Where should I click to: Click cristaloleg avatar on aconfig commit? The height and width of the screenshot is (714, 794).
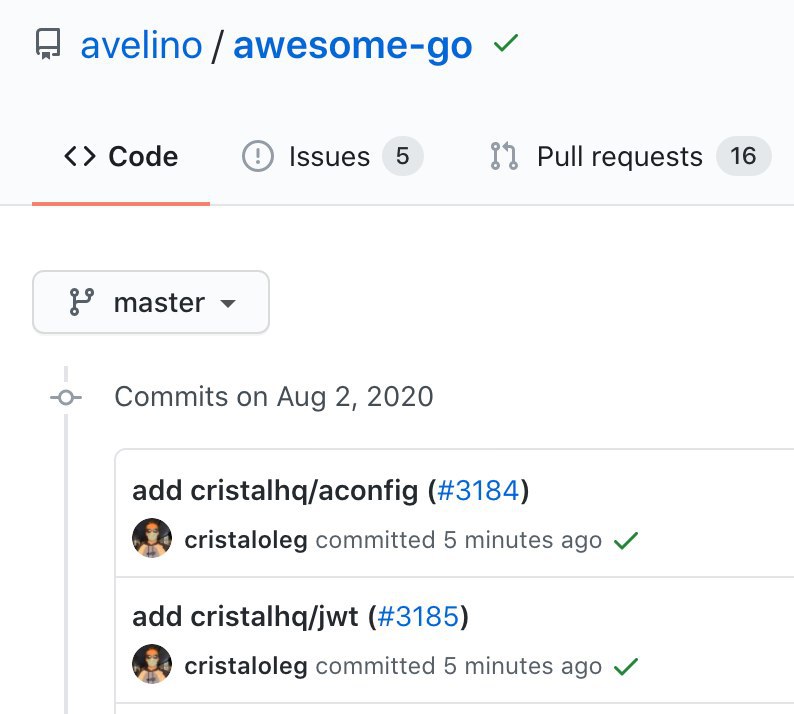[x=152, y=538]
